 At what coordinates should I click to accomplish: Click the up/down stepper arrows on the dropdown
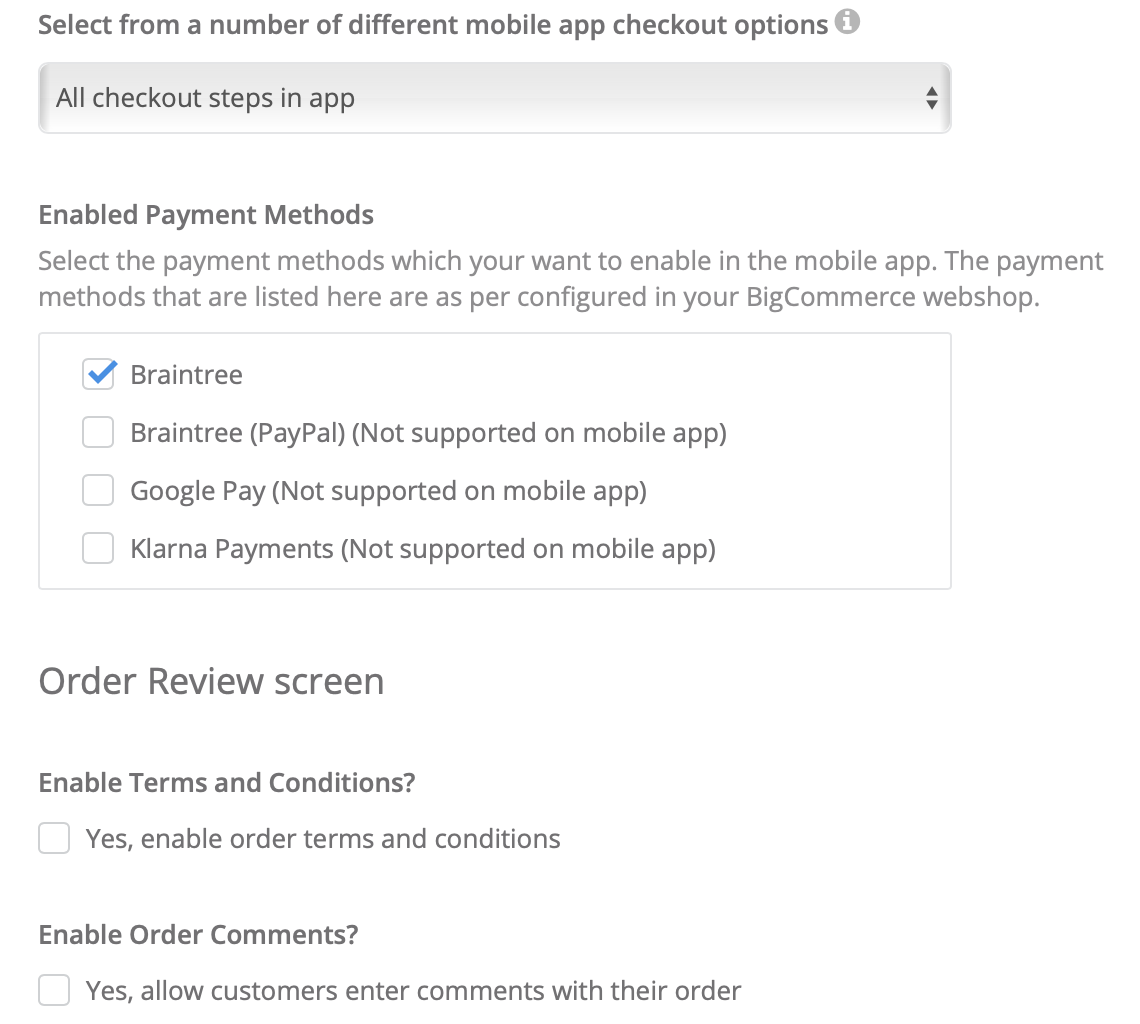pos(932,97)
